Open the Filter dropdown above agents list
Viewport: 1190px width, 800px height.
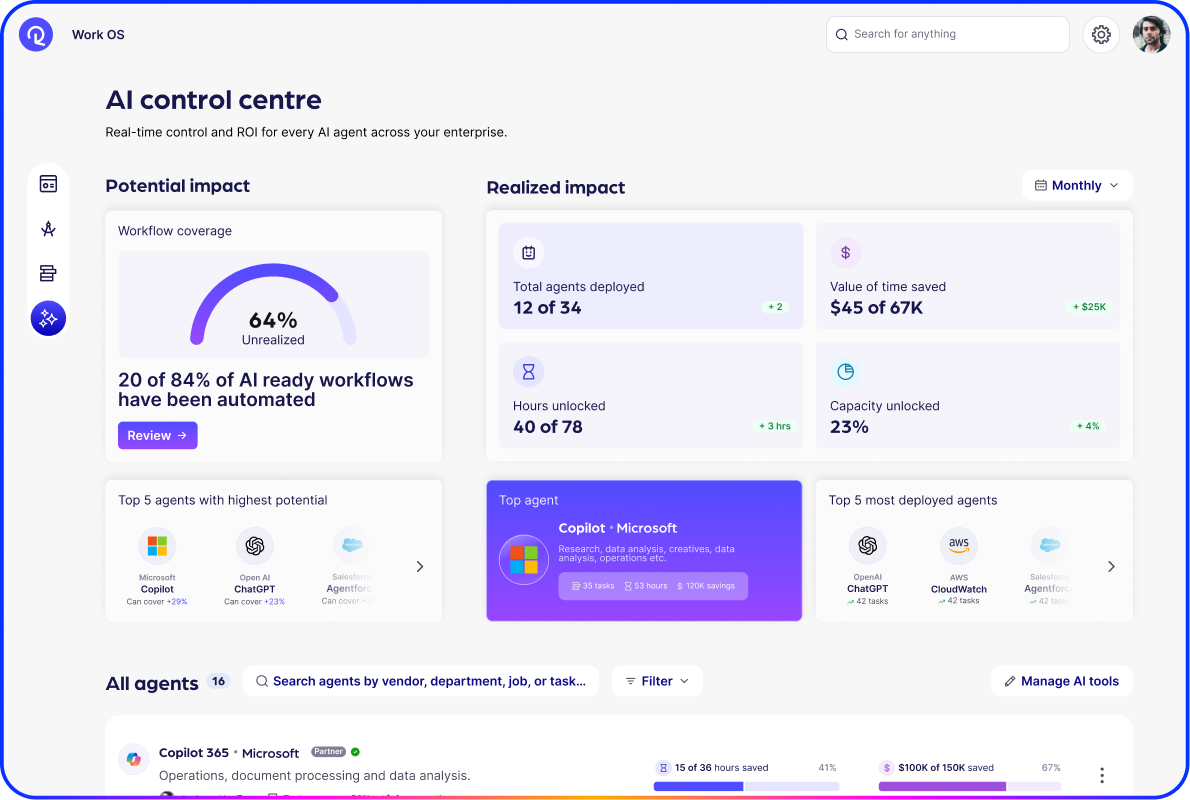657,681
